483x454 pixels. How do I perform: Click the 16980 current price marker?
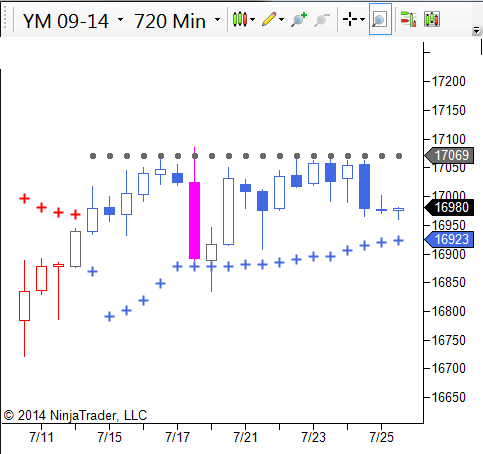[x=449, y=207]
